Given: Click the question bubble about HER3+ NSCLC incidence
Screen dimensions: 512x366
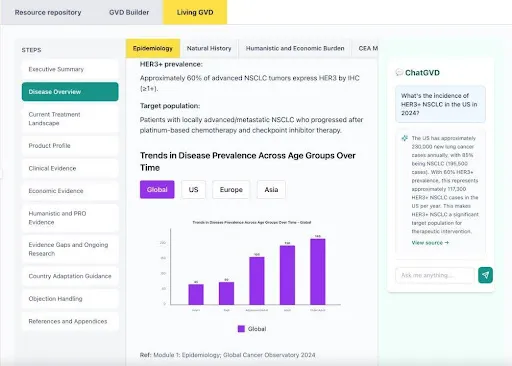Looking at the screenshot, I should [x=440, y=104].
